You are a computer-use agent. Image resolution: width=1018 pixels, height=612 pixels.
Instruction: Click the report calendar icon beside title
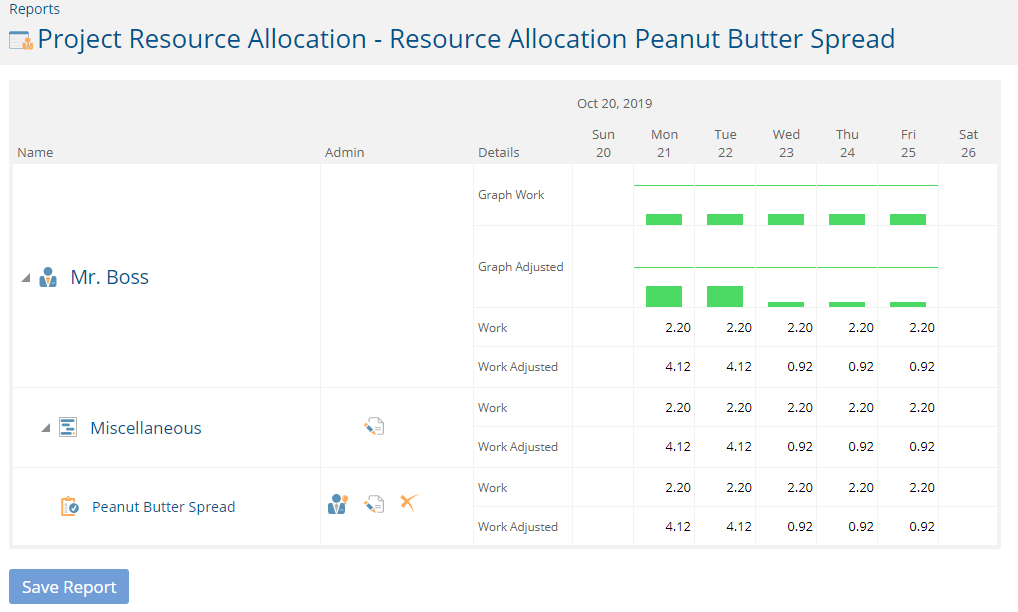click(21, 41)
